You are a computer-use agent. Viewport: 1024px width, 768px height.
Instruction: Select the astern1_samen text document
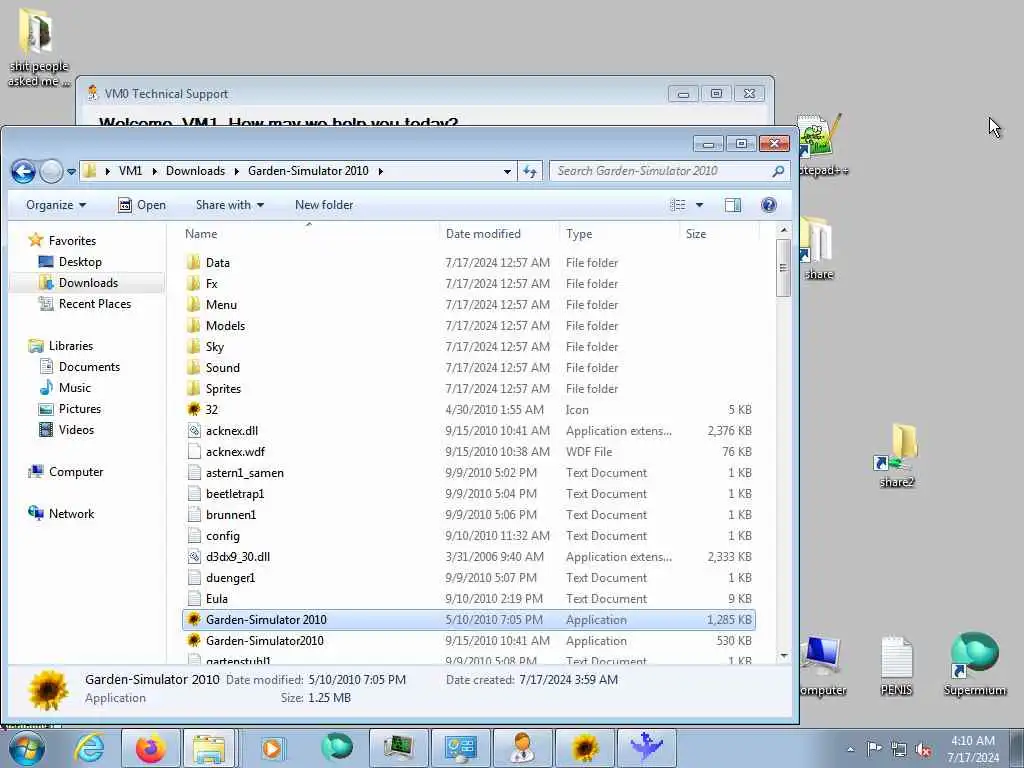coord(468,473)
